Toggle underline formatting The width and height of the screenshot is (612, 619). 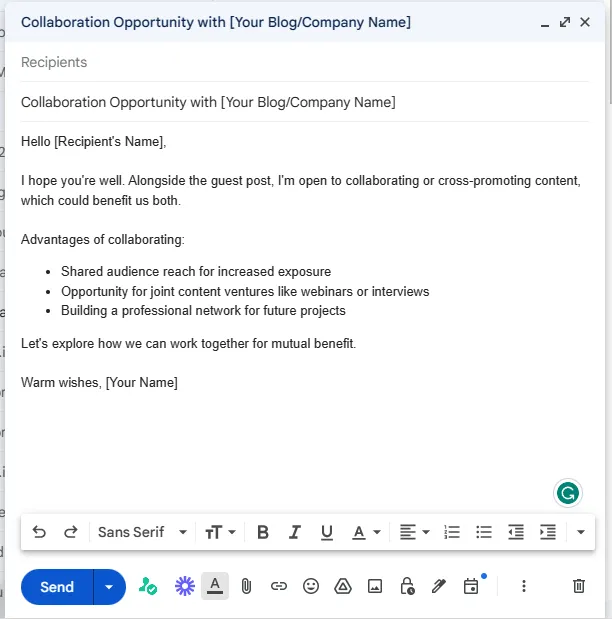[327, 532]
